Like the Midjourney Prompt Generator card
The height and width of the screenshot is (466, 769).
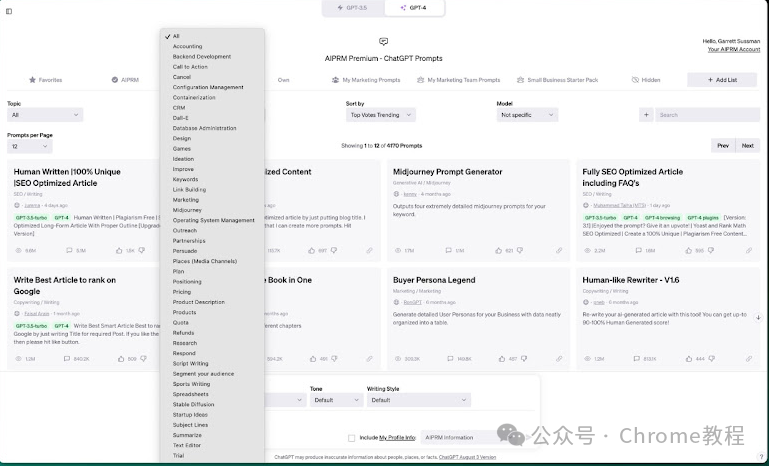pos(498,250)
